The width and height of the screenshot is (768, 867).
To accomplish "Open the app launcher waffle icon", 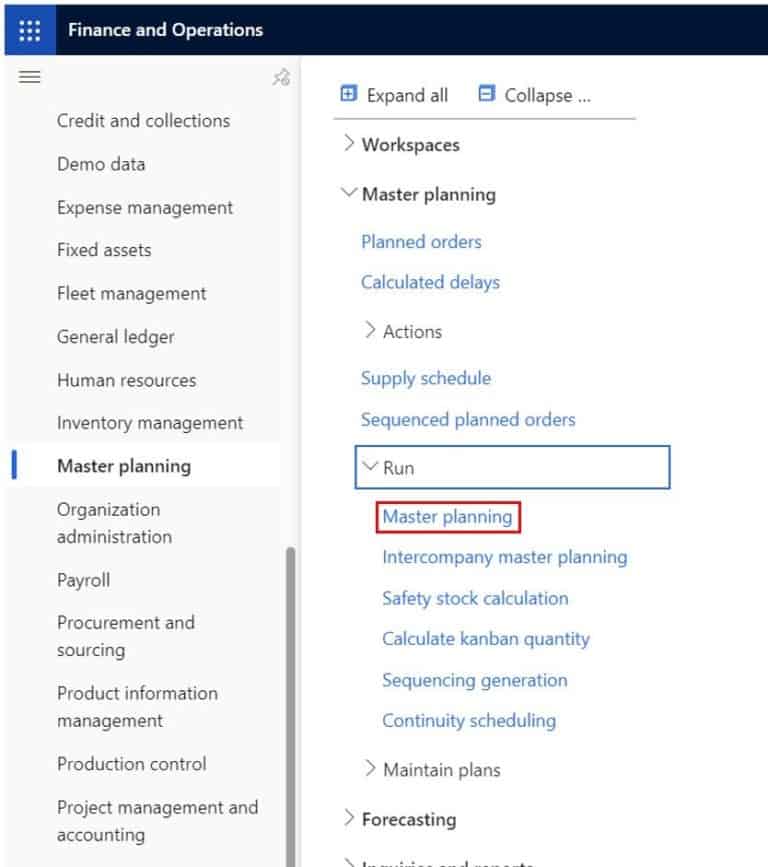I will [x=30, y=30].
